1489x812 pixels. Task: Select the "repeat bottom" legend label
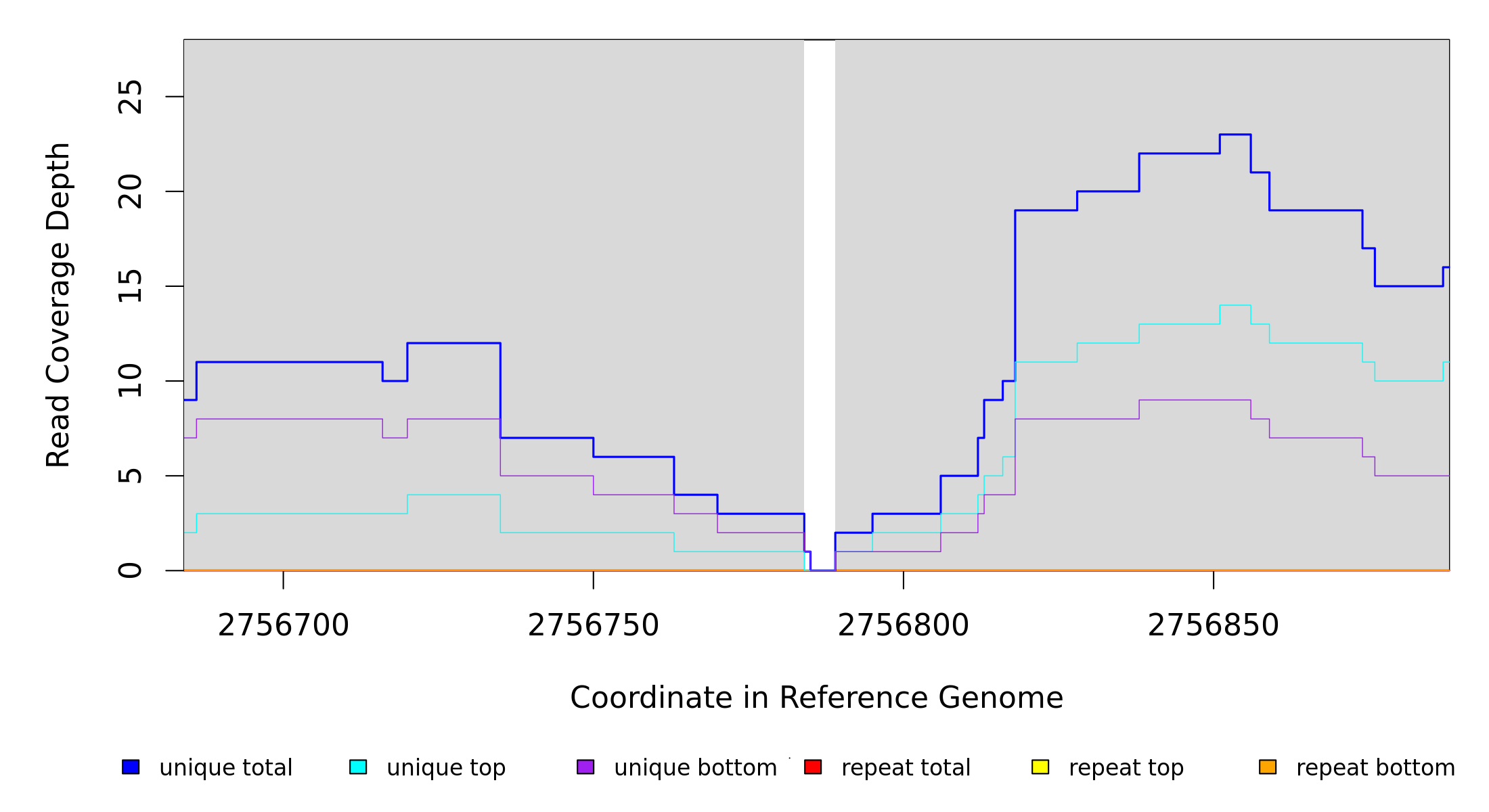point(1375,768)
